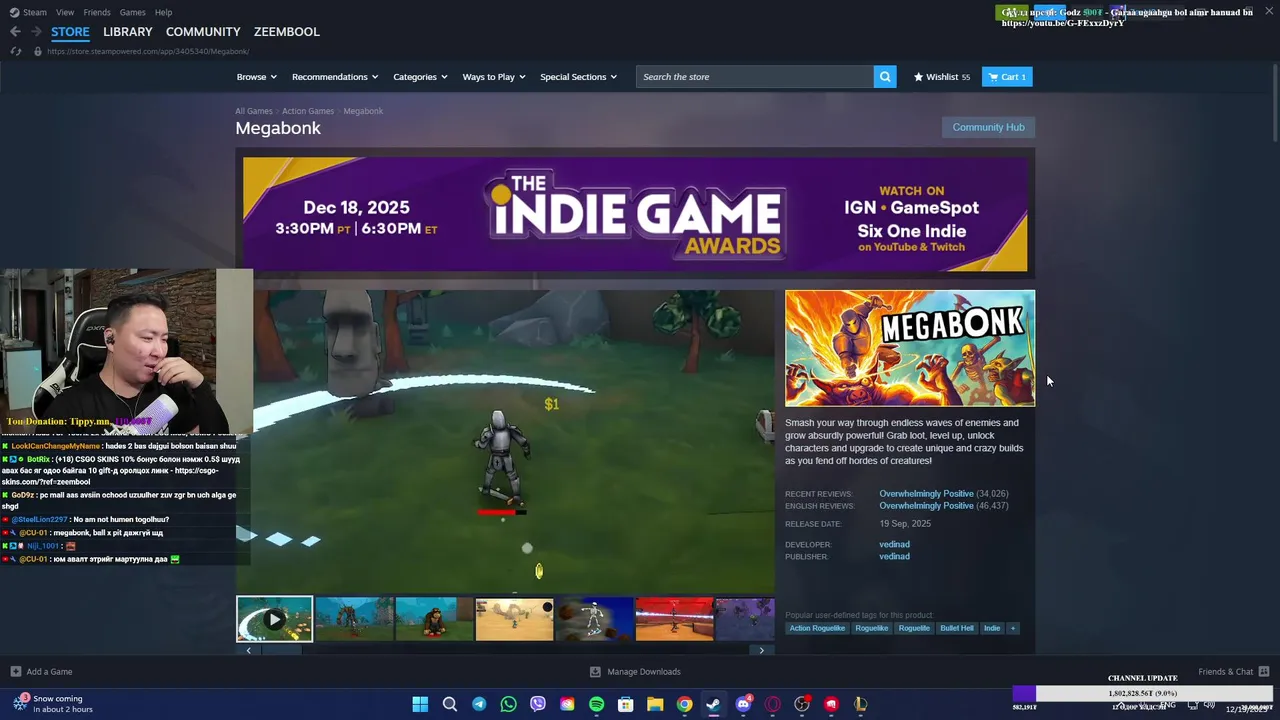Open File Explorer from the taskbar
1280x720 pixels.
[655, 704]
